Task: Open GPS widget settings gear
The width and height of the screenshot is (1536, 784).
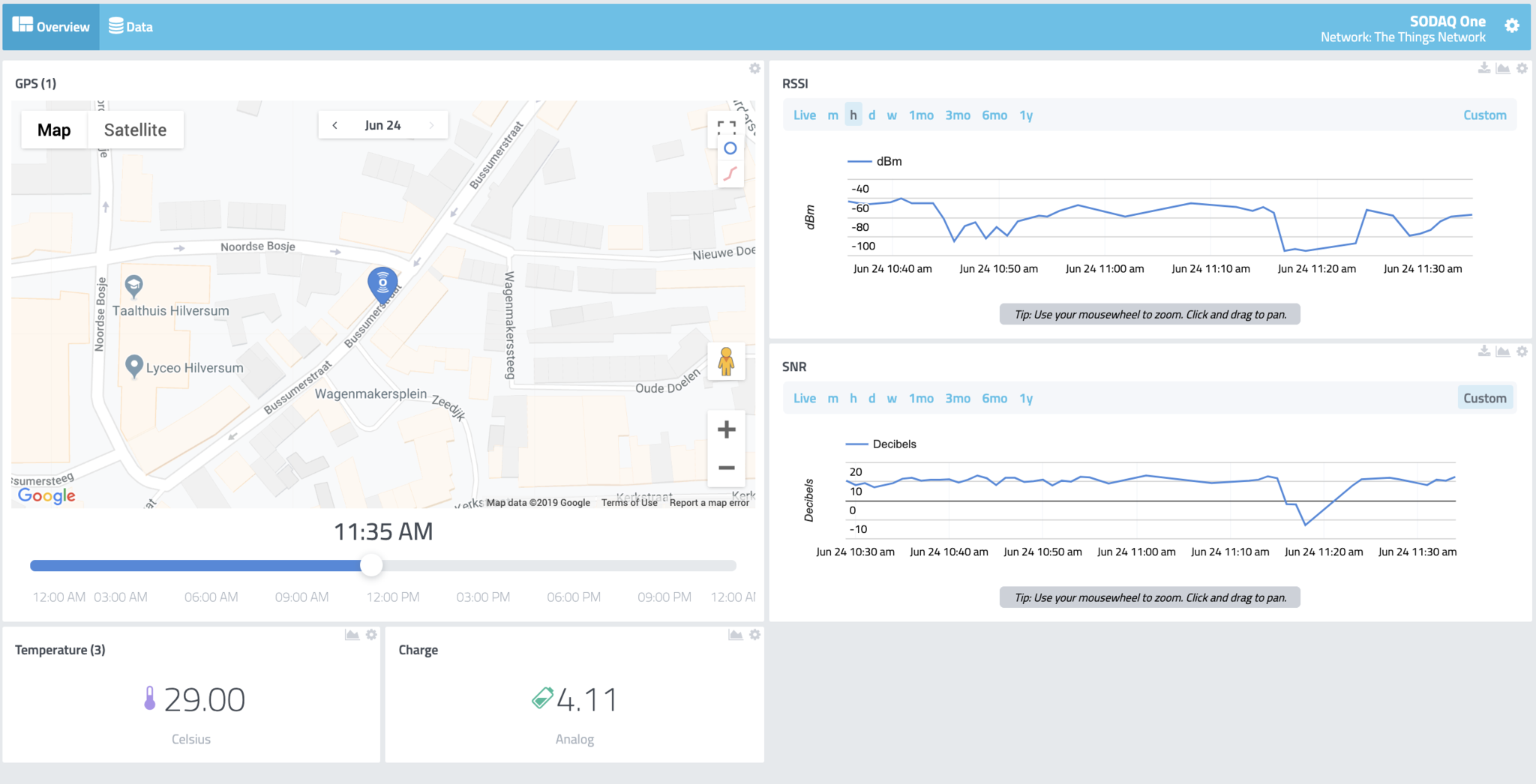Action: pos(754,68)
